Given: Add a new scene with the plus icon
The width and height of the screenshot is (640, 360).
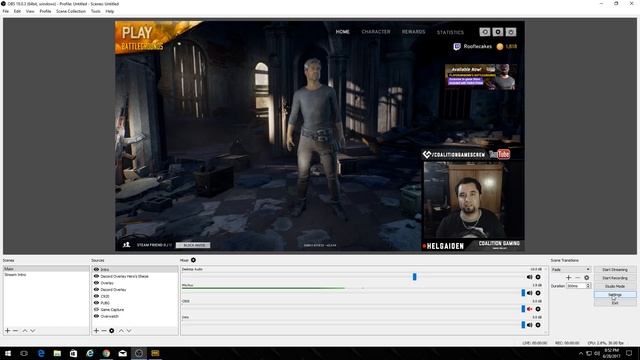Looking at the screenshot, I should (7, 331).
